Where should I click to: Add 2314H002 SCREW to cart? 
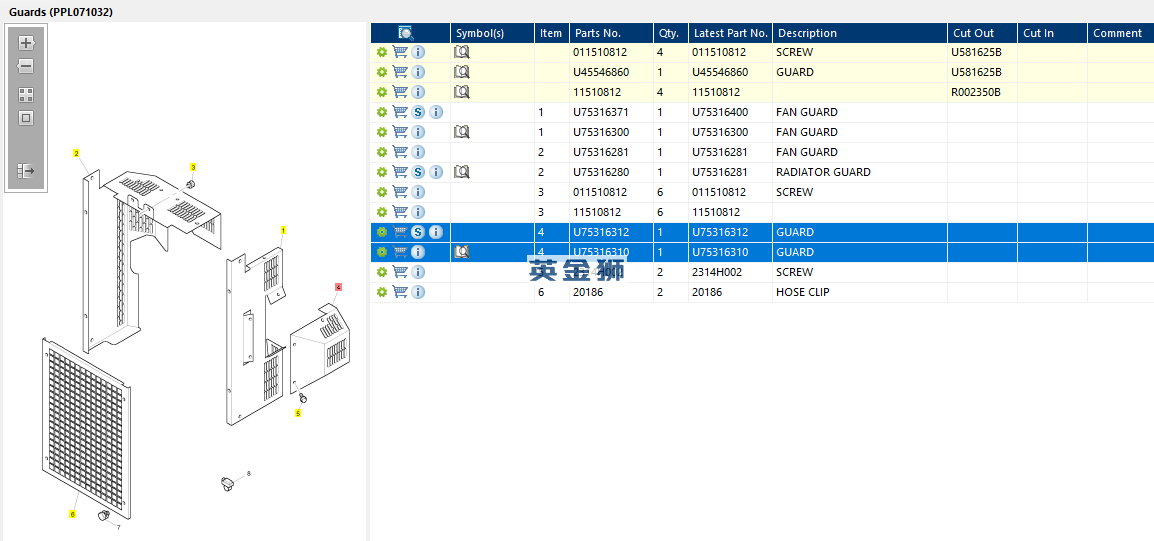click(x=400, y=272)
